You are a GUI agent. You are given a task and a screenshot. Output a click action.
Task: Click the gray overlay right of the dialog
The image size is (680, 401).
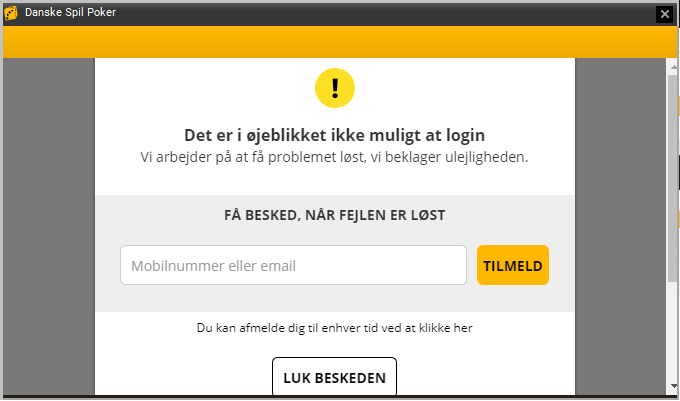[x=620, y=226]
